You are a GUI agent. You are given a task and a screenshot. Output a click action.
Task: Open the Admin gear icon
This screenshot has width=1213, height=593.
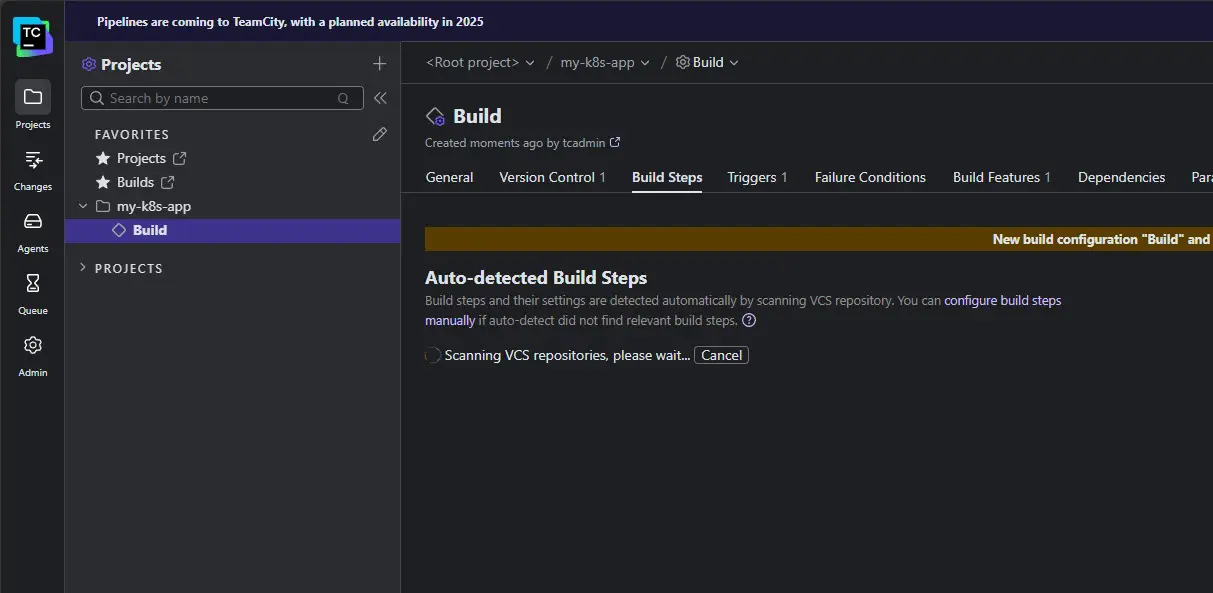click(x=32, y=346)
